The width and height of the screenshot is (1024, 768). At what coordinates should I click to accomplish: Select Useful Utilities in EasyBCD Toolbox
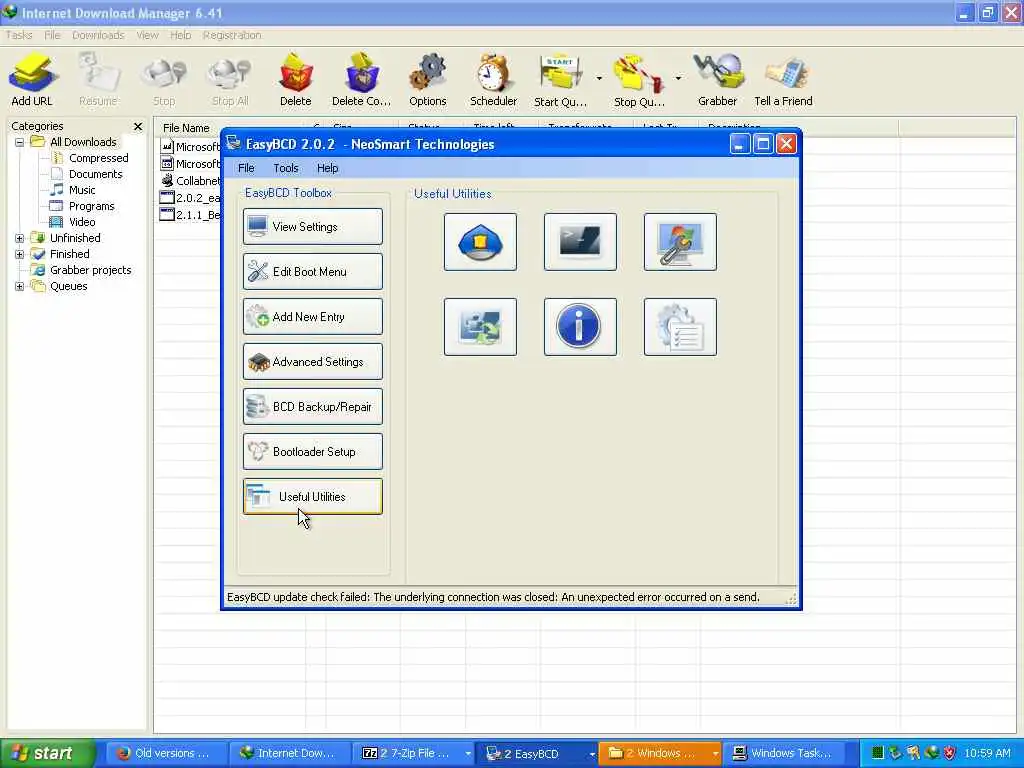[x=313, y=497]
